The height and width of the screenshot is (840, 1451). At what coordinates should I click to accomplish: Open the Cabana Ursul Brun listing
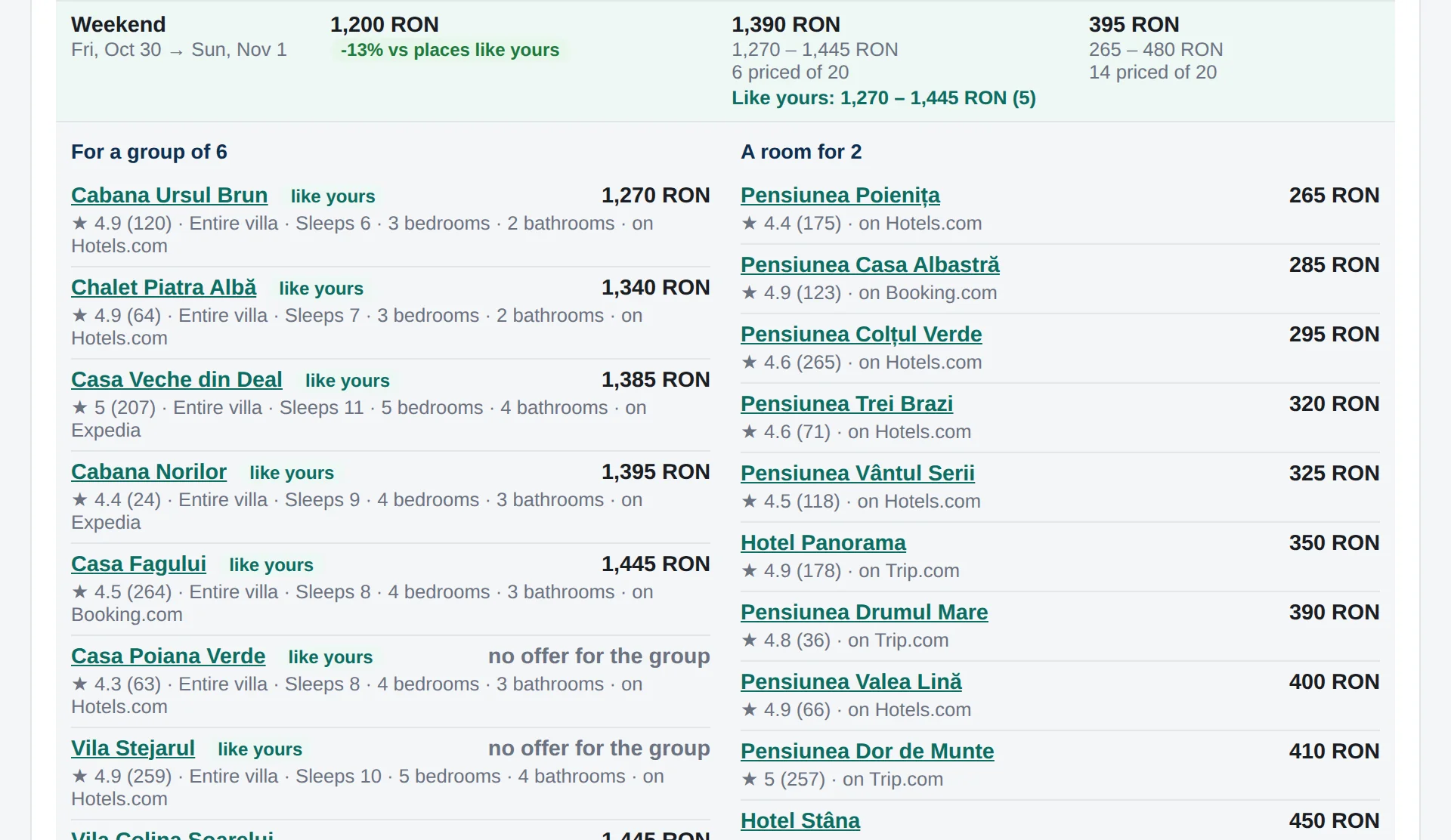click(169, 195)
